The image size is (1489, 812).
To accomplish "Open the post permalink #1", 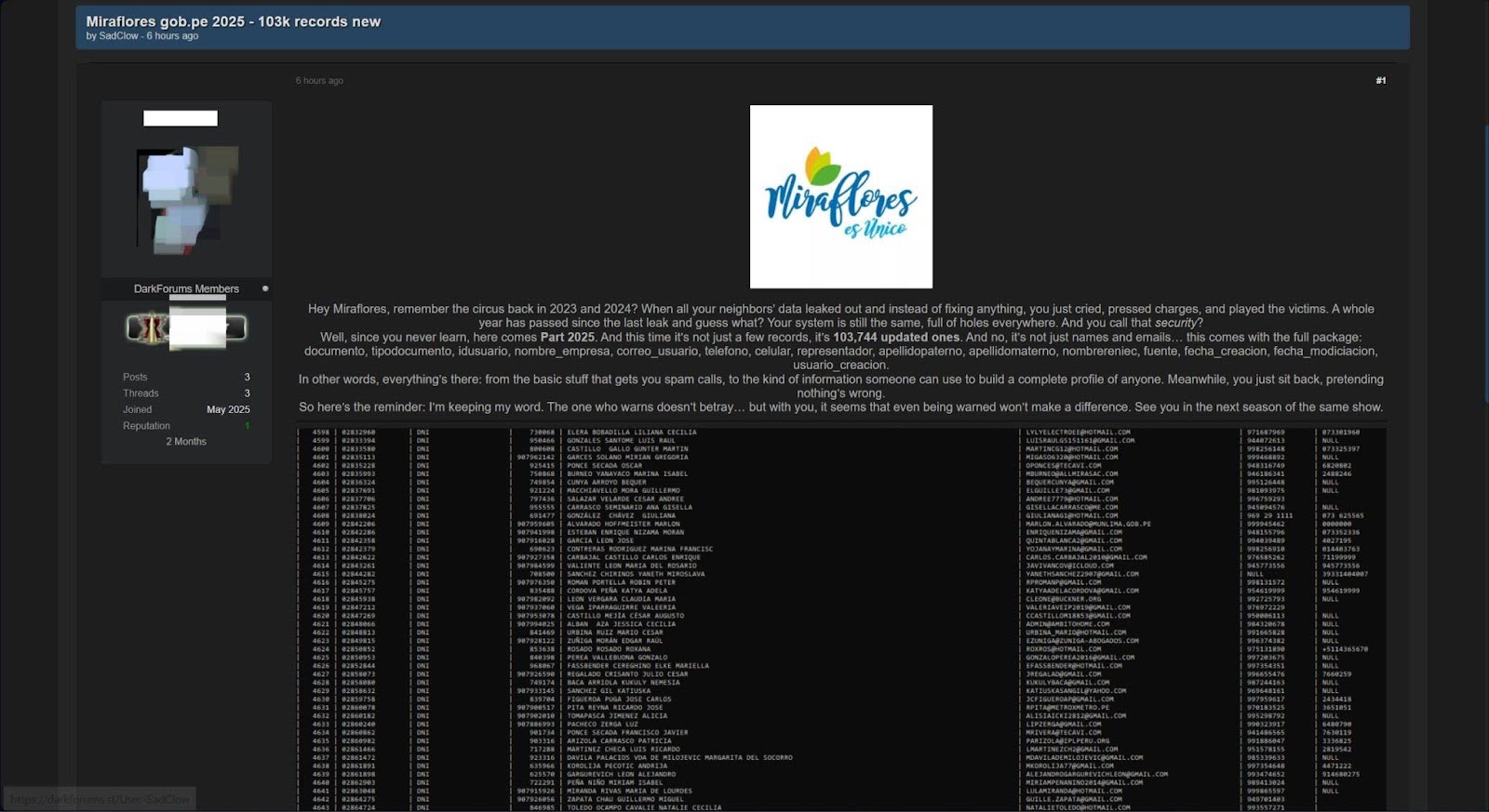I will (x=1381, y=81).
